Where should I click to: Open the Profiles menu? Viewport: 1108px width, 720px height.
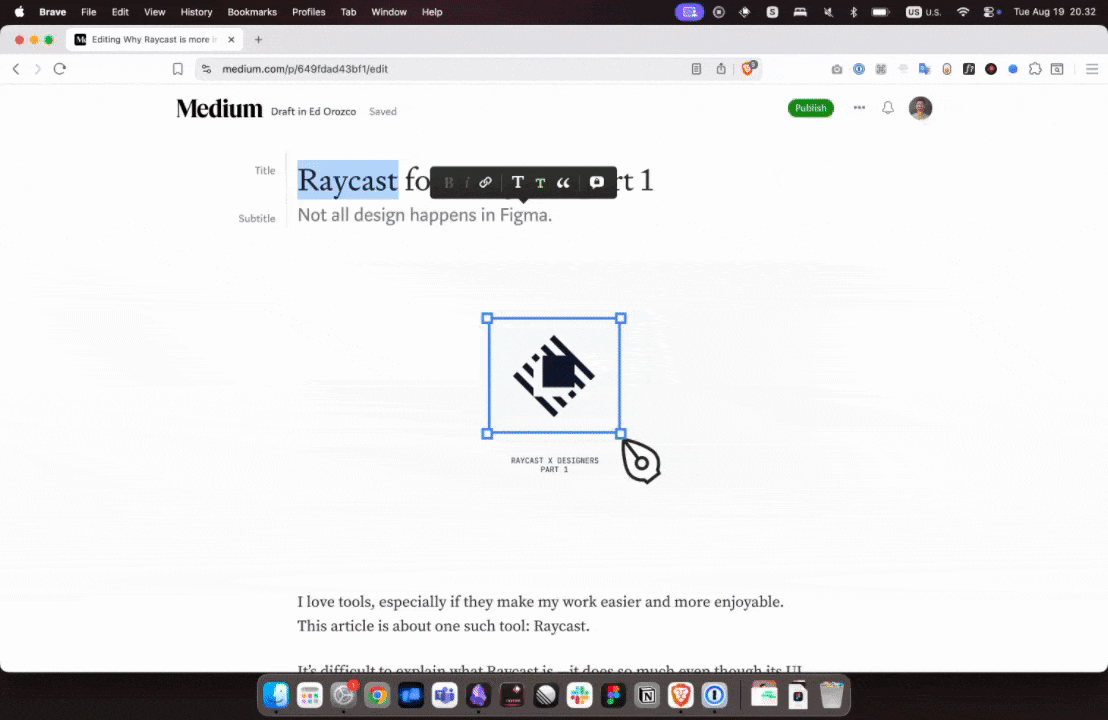309,12
